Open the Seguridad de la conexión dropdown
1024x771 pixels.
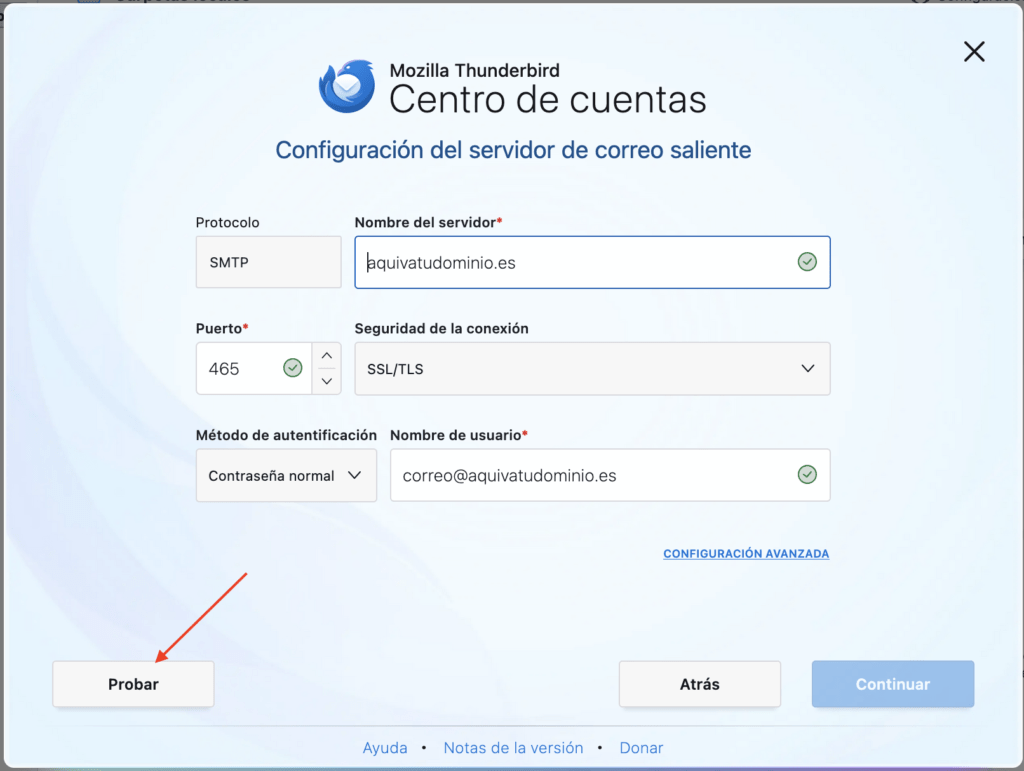click(x=592, y=369)
